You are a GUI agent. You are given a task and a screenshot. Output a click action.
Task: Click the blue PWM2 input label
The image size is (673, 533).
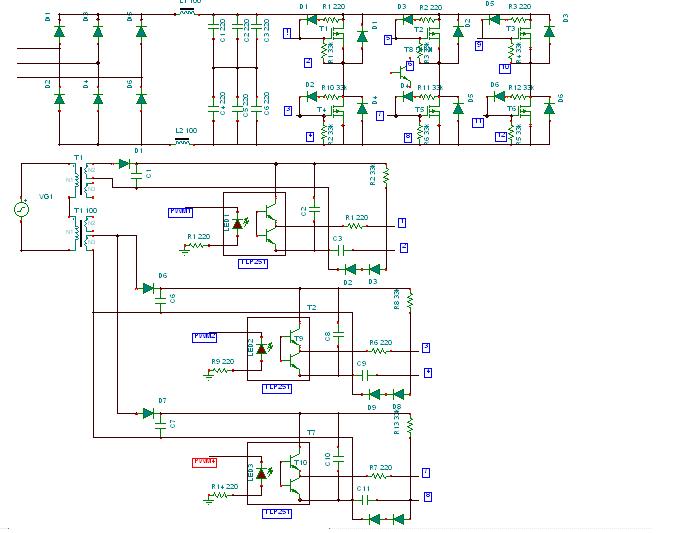click(x=204, y=337)
